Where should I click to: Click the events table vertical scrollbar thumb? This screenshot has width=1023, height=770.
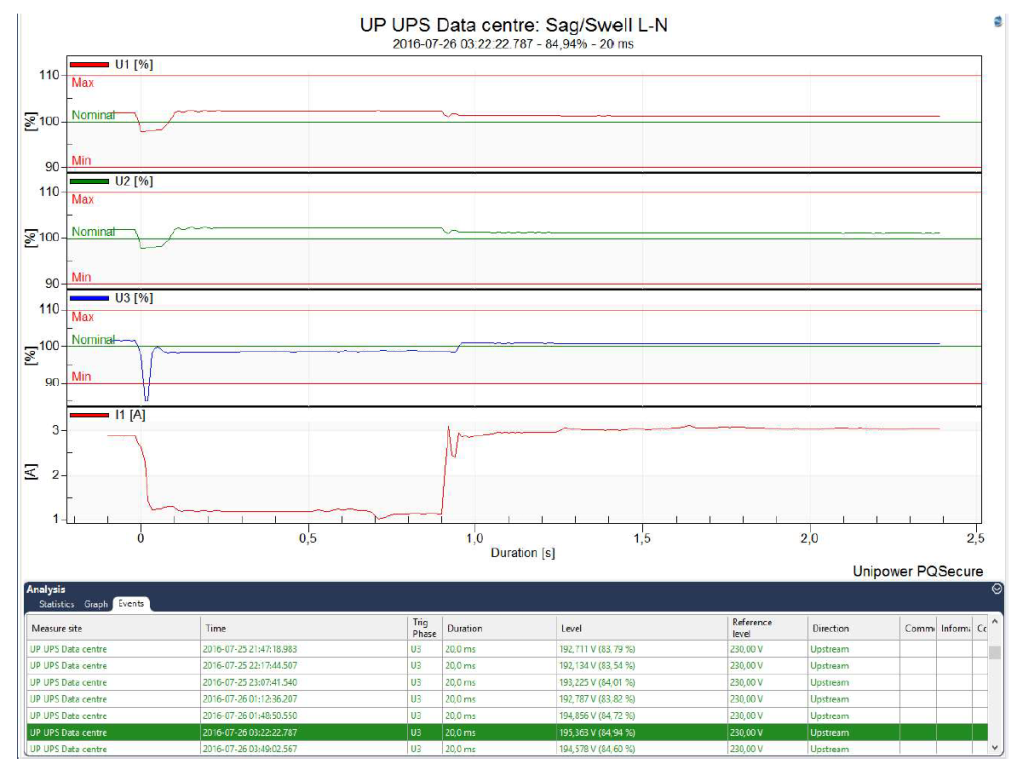[994, 653]
